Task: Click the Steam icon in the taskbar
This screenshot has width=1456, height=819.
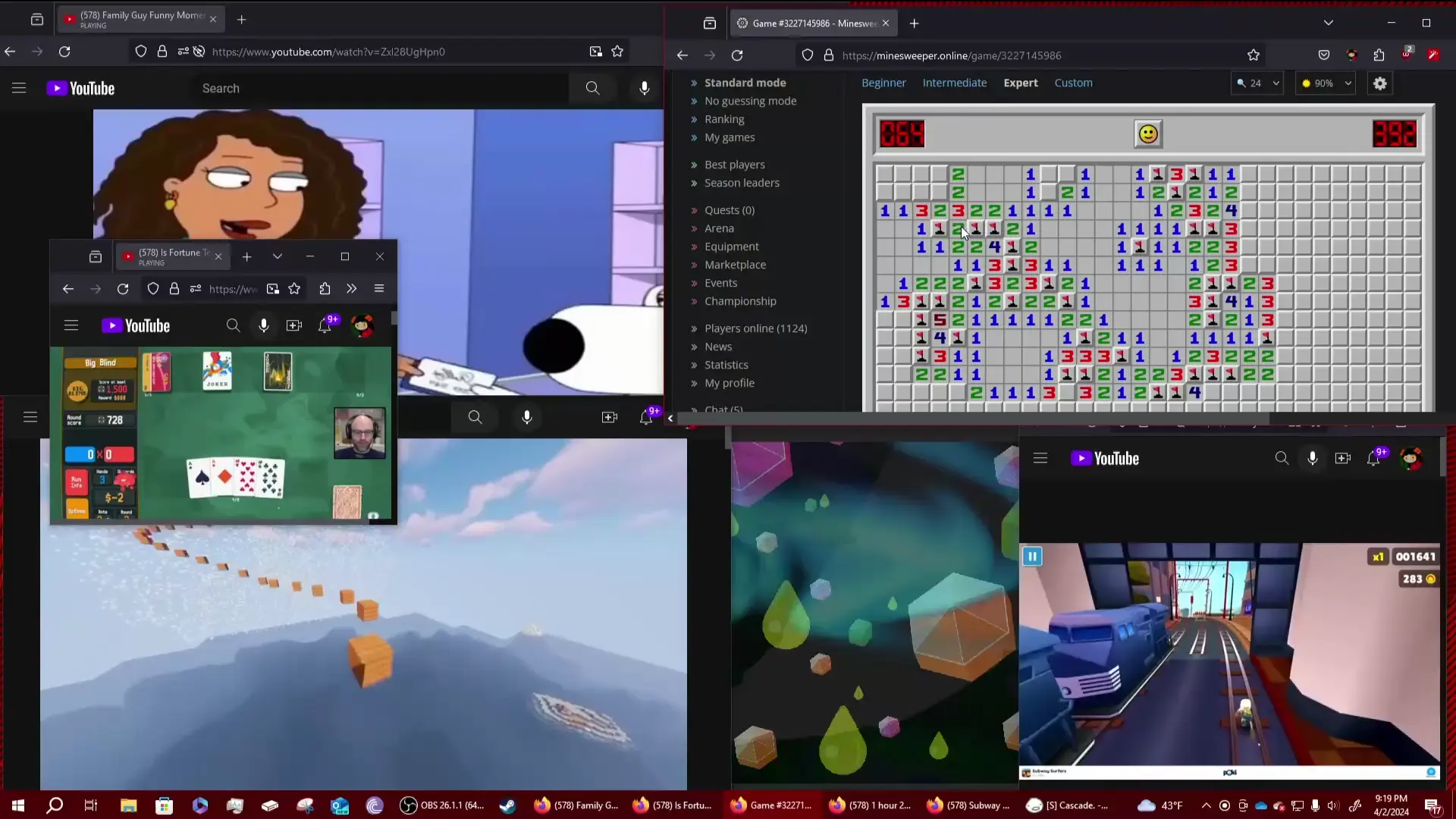Action: click(x=507, y=805)
